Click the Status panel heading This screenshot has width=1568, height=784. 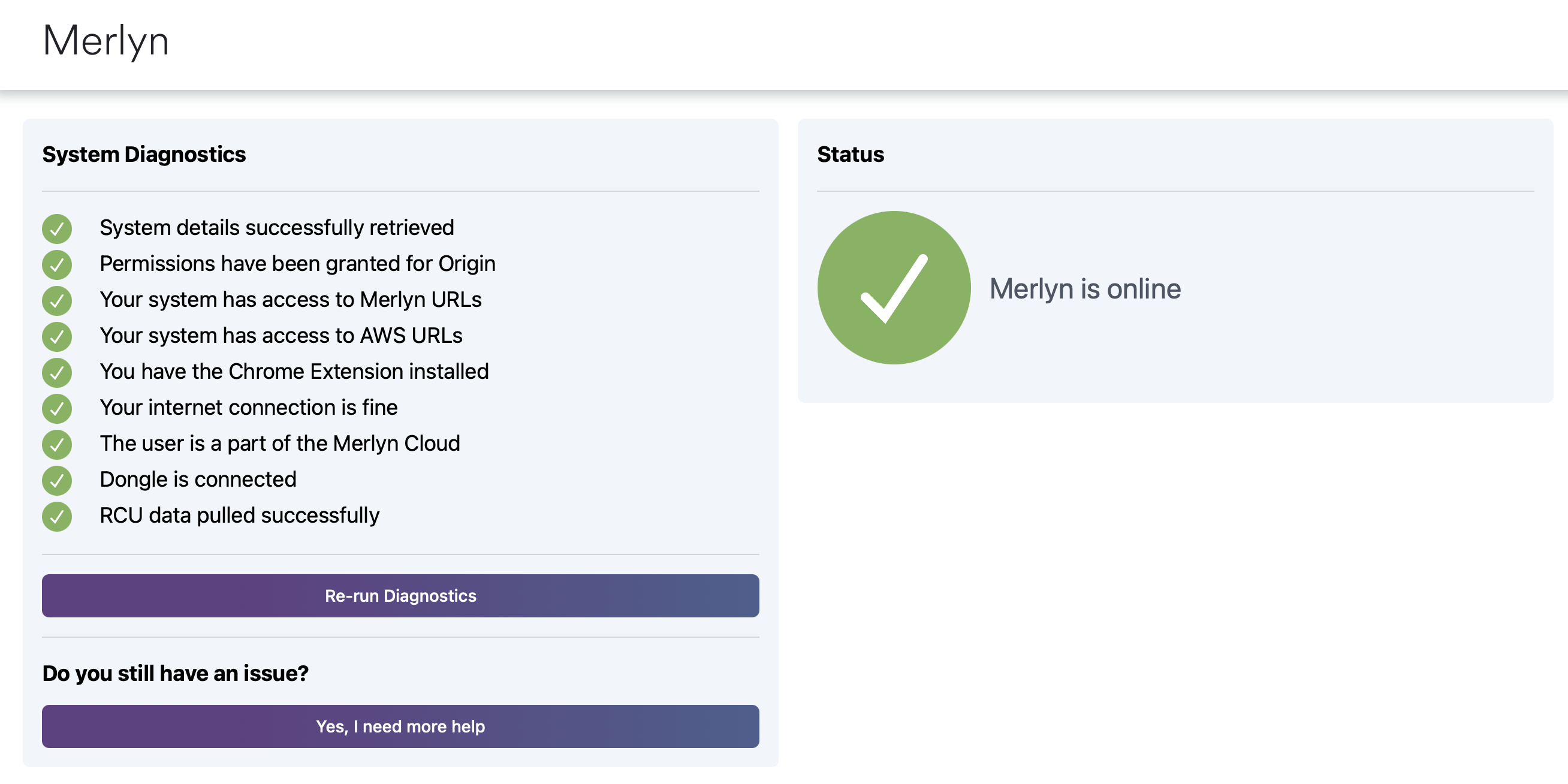coord(850,155)
